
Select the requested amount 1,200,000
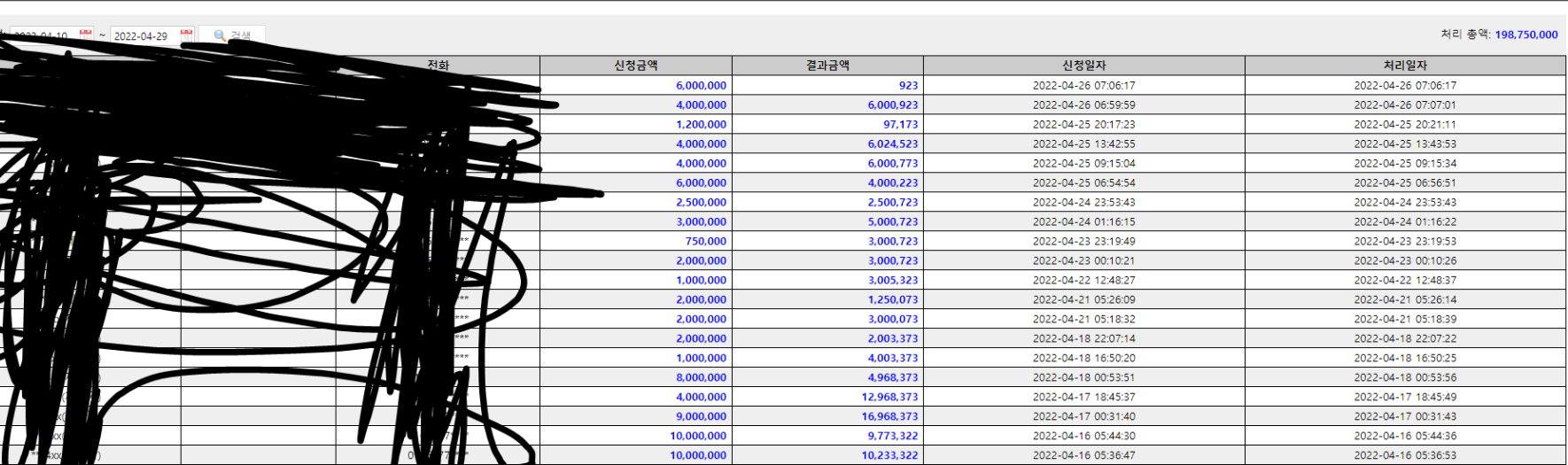pos(701,125)
